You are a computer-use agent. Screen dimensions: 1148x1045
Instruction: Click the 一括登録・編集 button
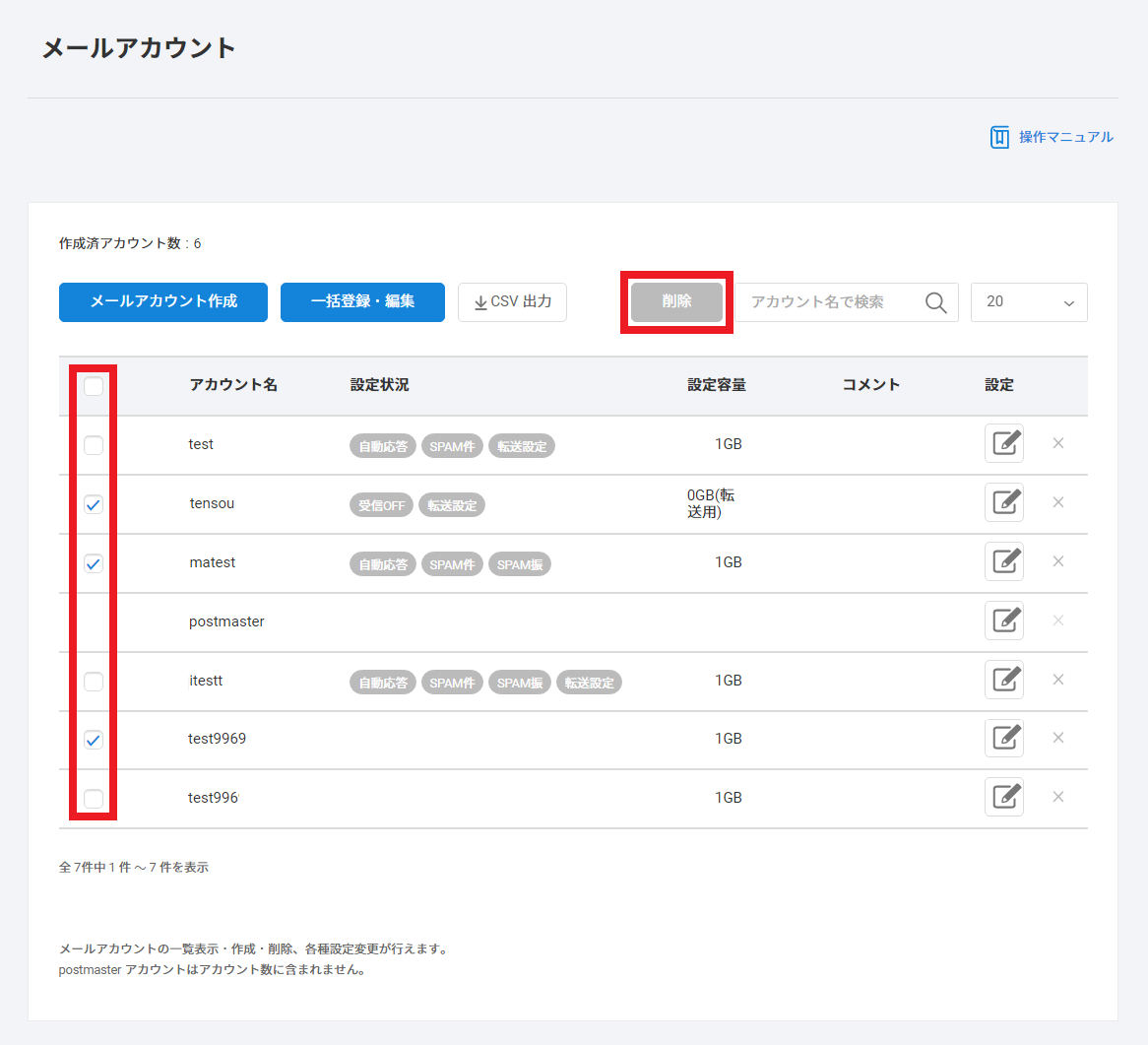pos(362,302)
